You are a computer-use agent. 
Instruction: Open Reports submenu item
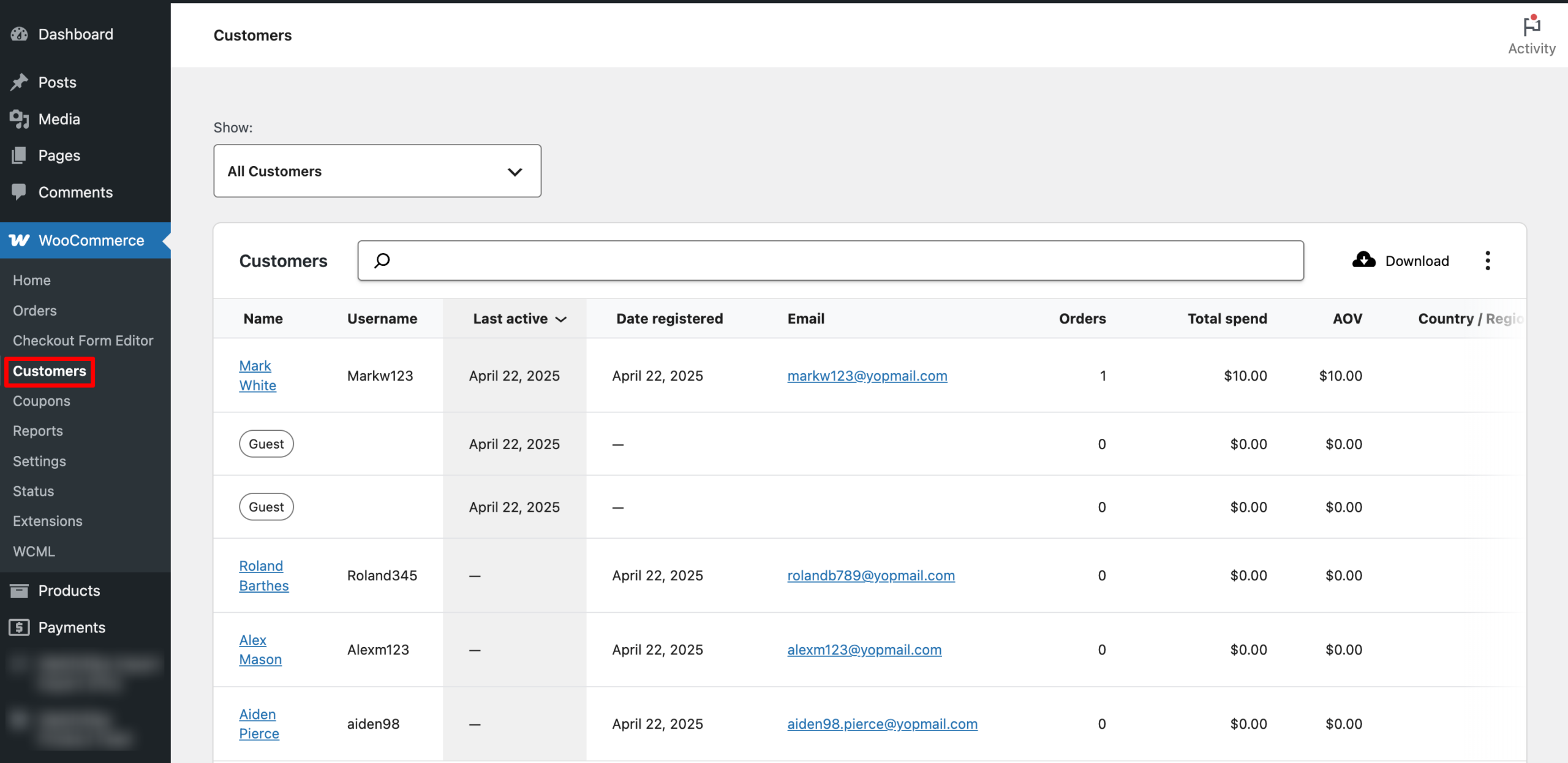tap(38, 431)
